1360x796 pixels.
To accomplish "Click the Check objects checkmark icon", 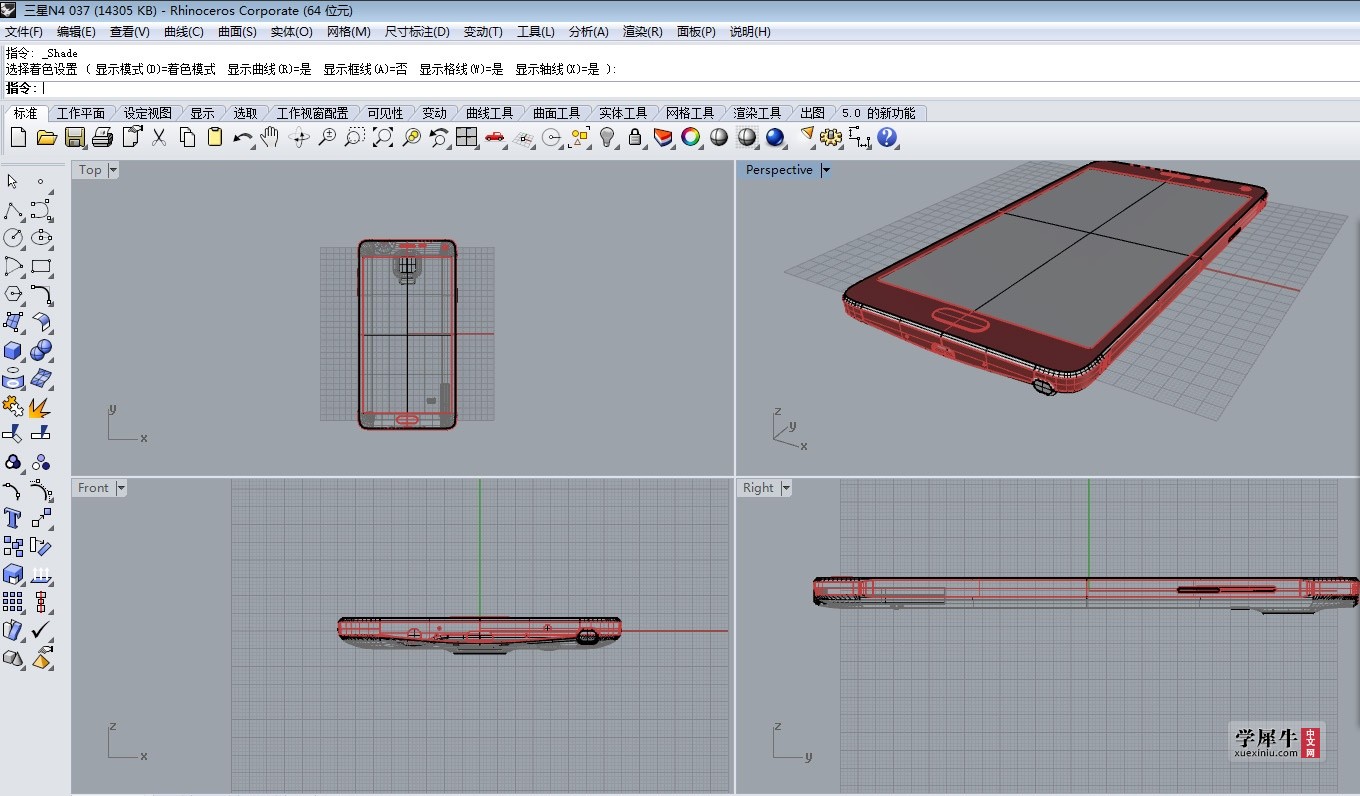I will (41, 630).
